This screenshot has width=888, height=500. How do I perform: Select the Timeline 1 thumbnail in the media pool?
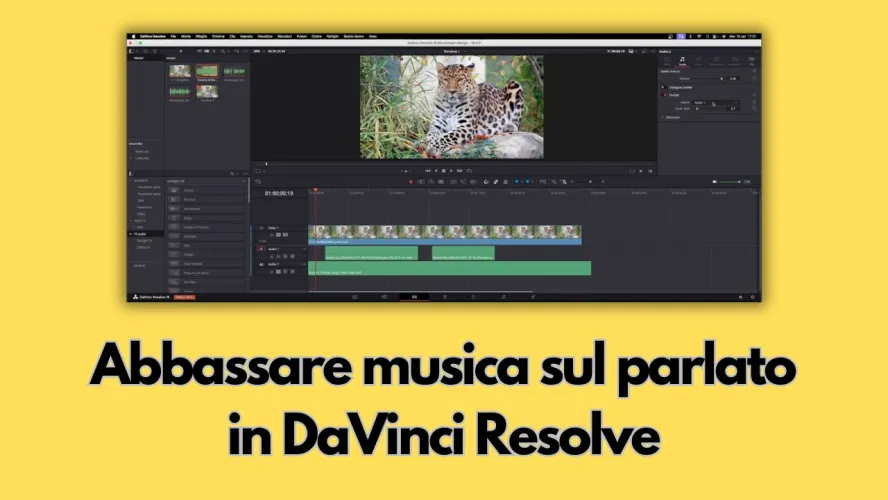(x=207, y=92)
